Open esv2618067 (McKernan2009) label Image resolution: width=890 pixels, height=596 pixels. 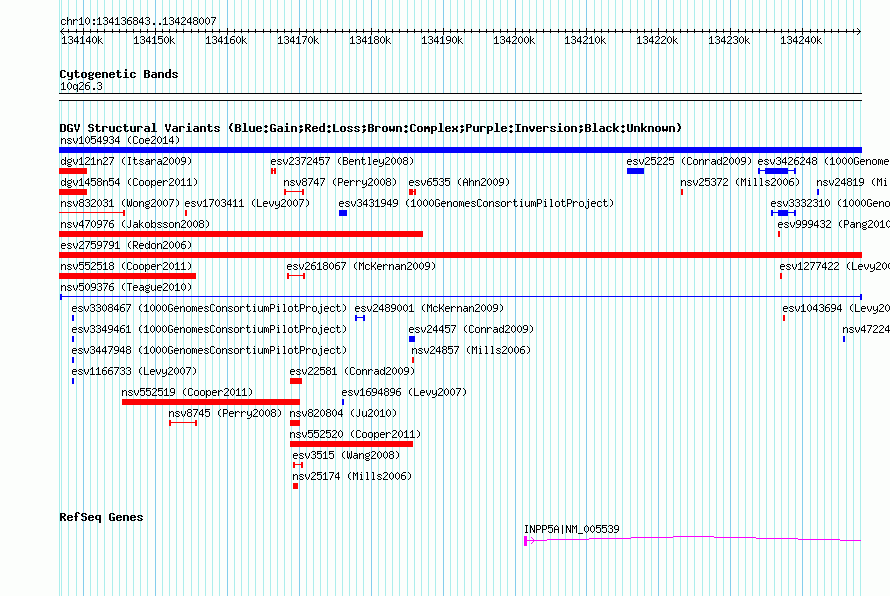[361, 266]
